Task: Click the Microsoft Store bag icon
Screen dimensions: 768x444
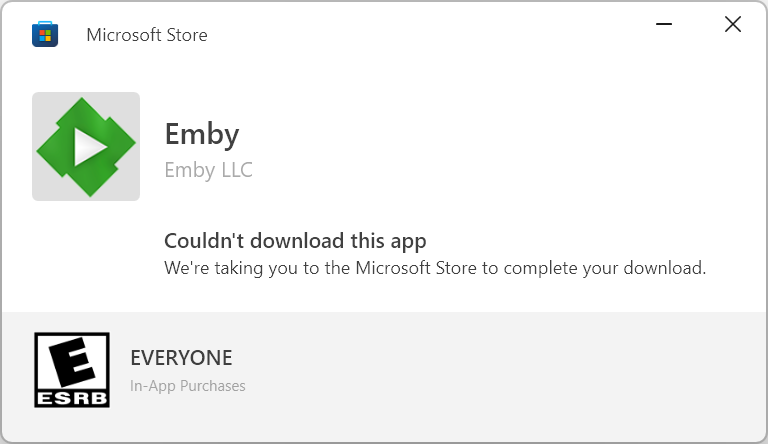Action: (x=45, y=35)
